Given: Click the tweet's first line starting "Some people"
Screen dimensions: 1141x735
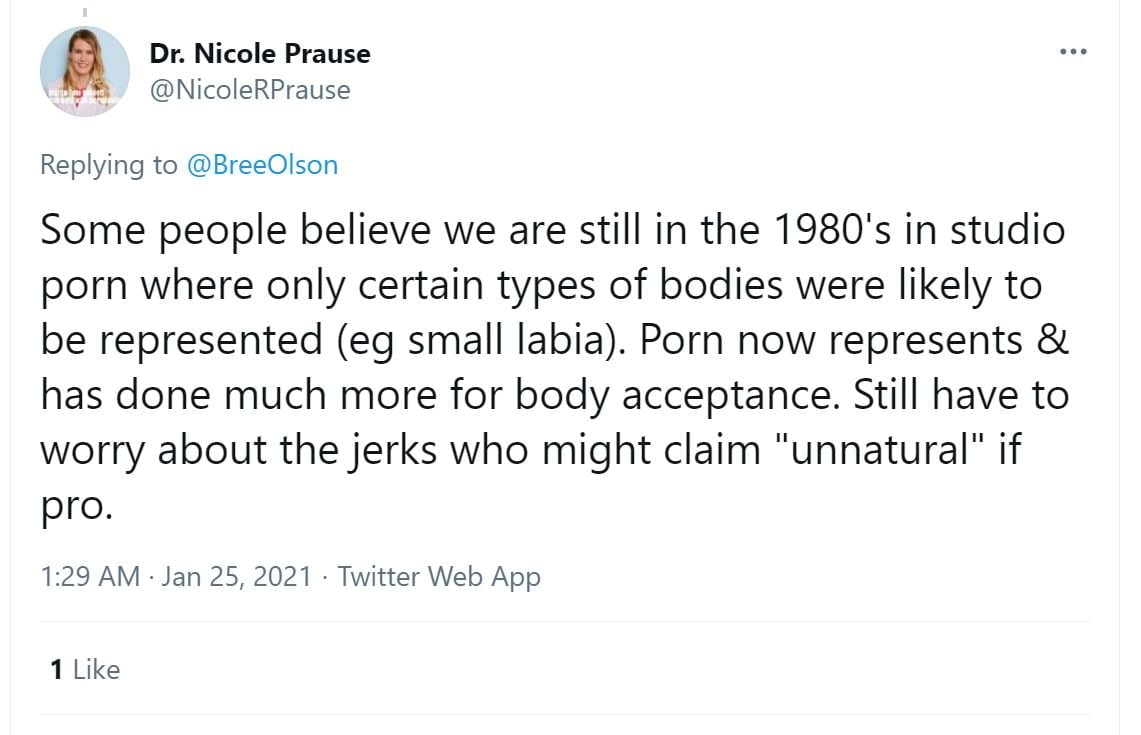Looking at the screenshot, I should click(x=552, y=231).
